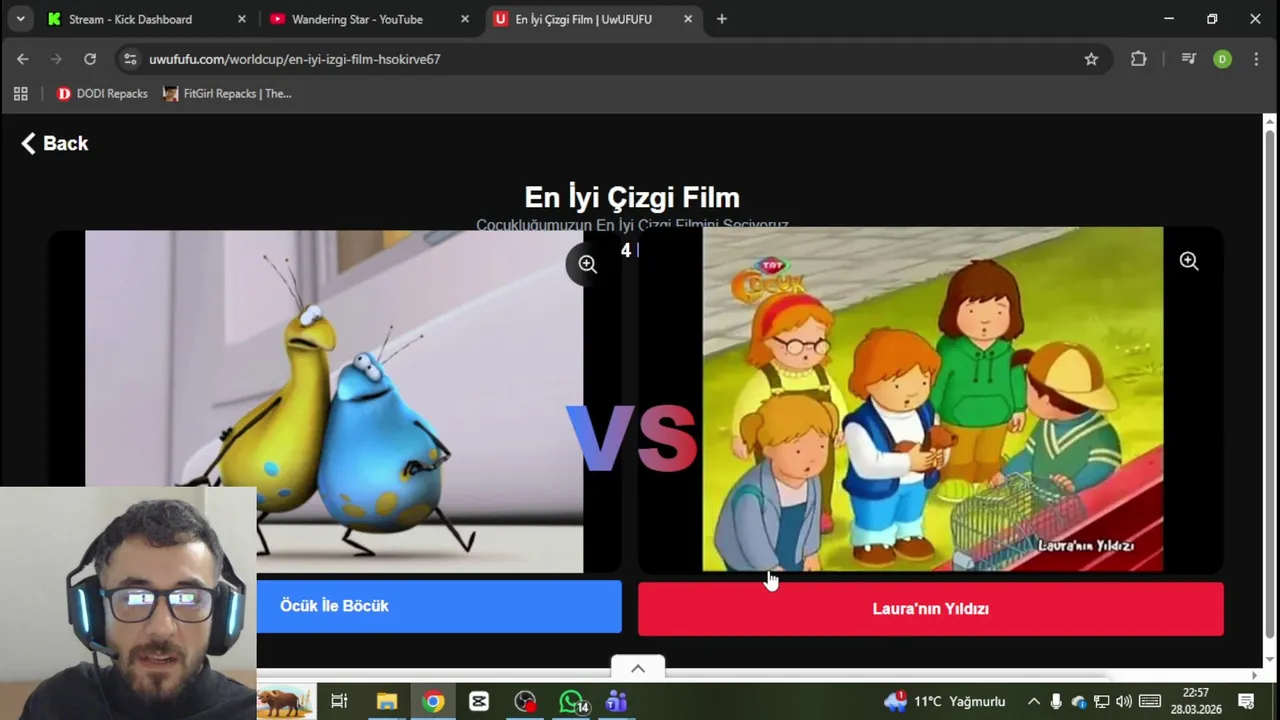Image resolution: width=1280 pixels, height=720 pixels.
Task: Open DODI Repacks bookmark
Action: (102, 94)
